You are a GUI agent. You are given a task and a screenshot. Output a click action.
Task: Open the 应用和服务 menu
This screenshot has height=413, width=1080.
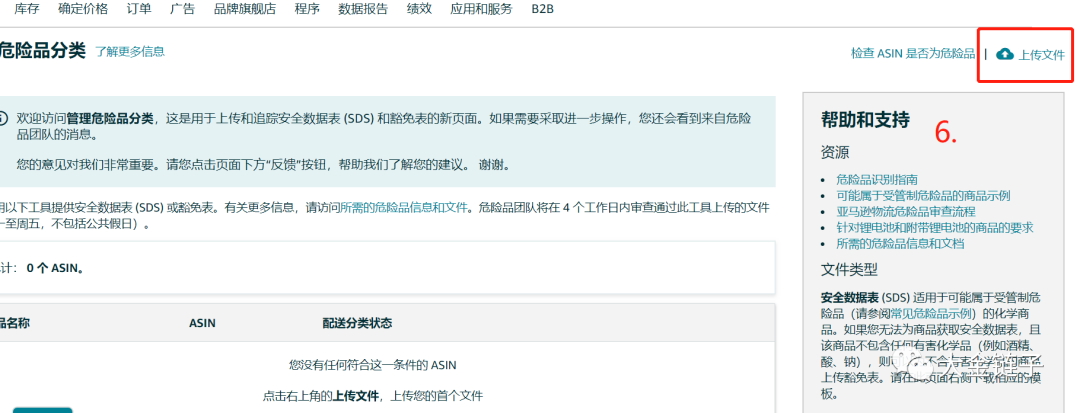coord(481,9)
